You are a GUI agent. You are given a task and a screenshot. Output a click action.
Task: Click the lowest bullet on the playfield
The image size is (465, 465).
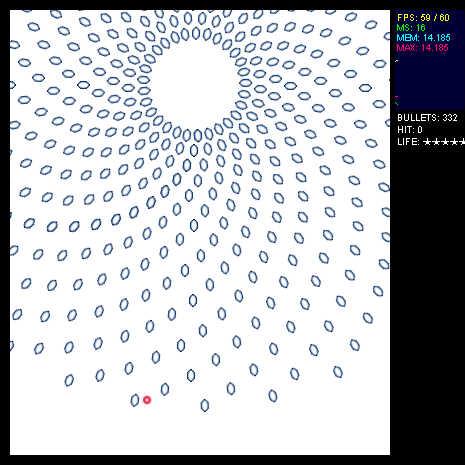point(205,405)
